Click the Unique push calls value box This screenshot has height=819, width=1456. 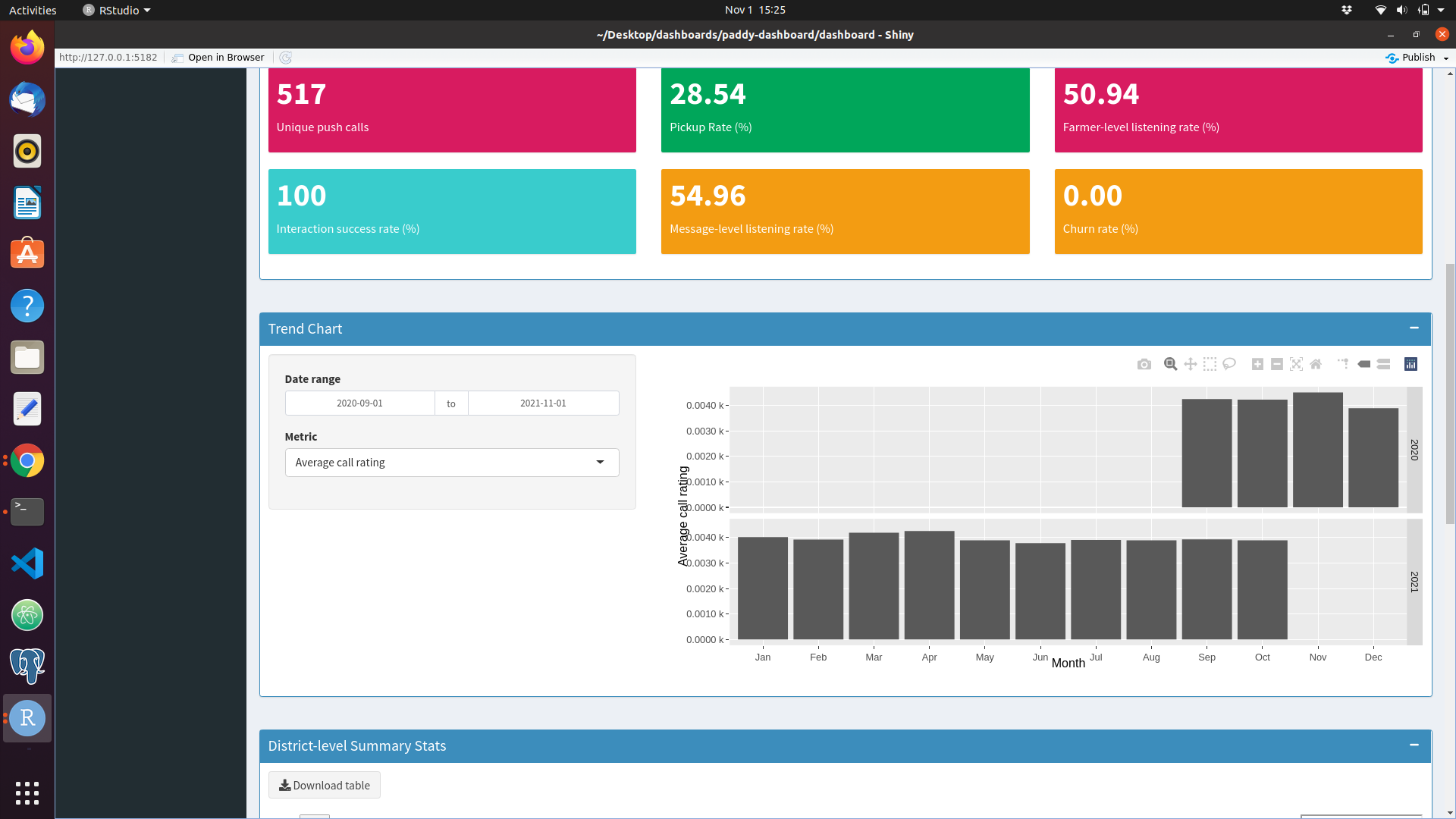tap(452, 110)
